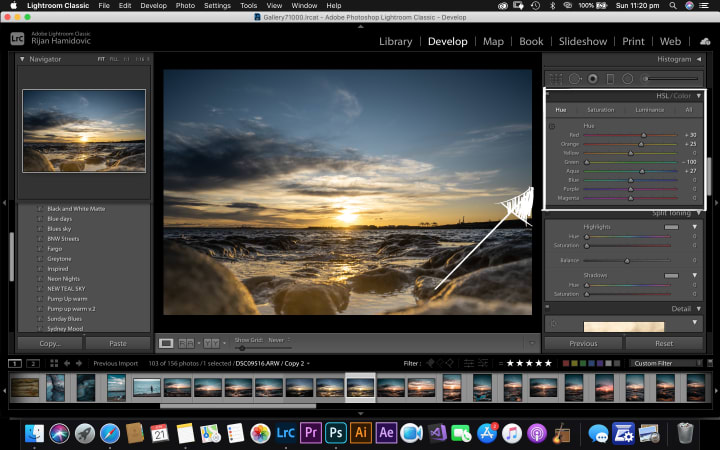The width and height of the screenshot is (720, 450).
Task: Filter by flagged status flag icon
Action: click(430, 363)
